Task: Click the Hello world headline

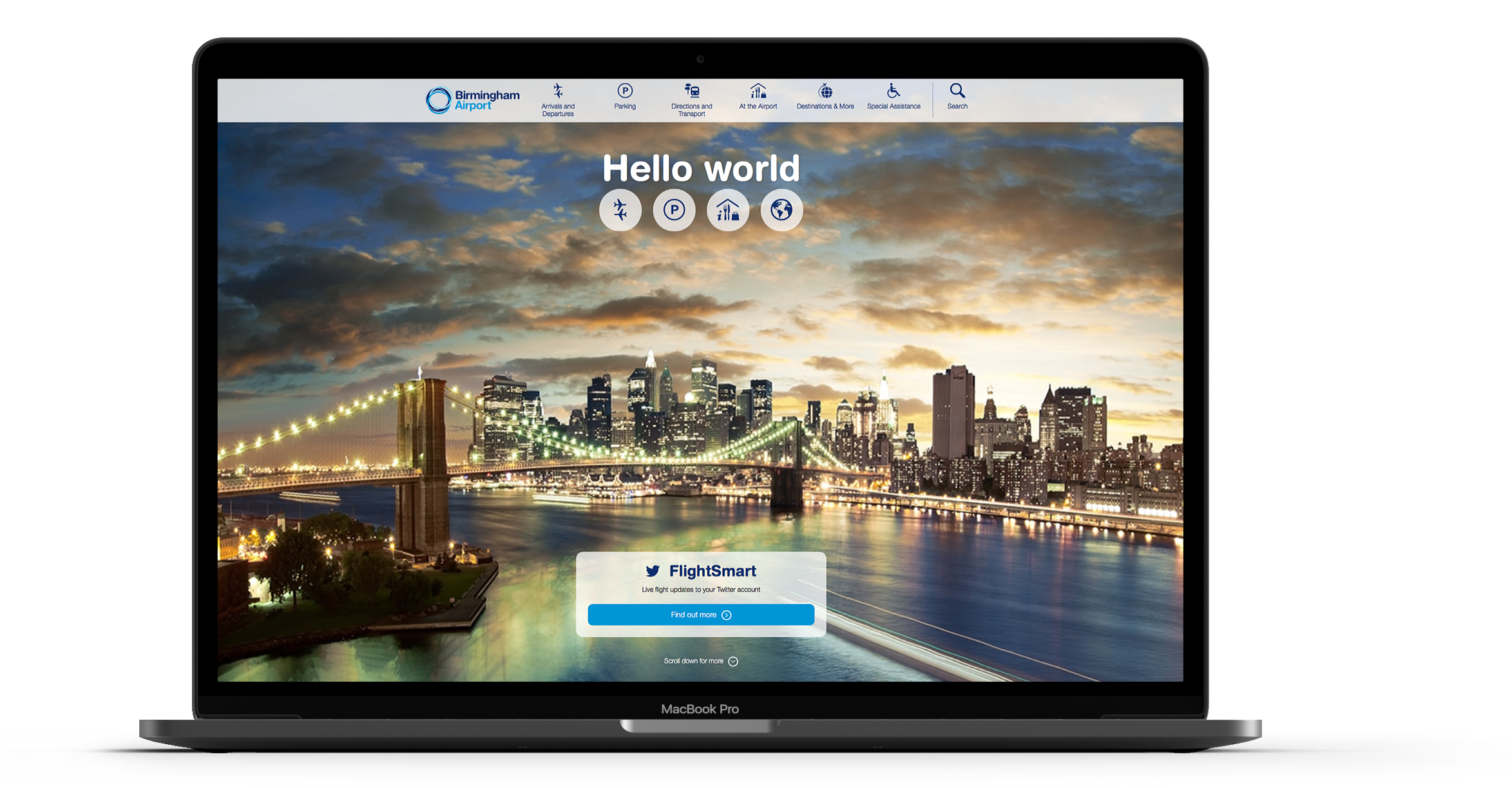Action: click(701, 169)
